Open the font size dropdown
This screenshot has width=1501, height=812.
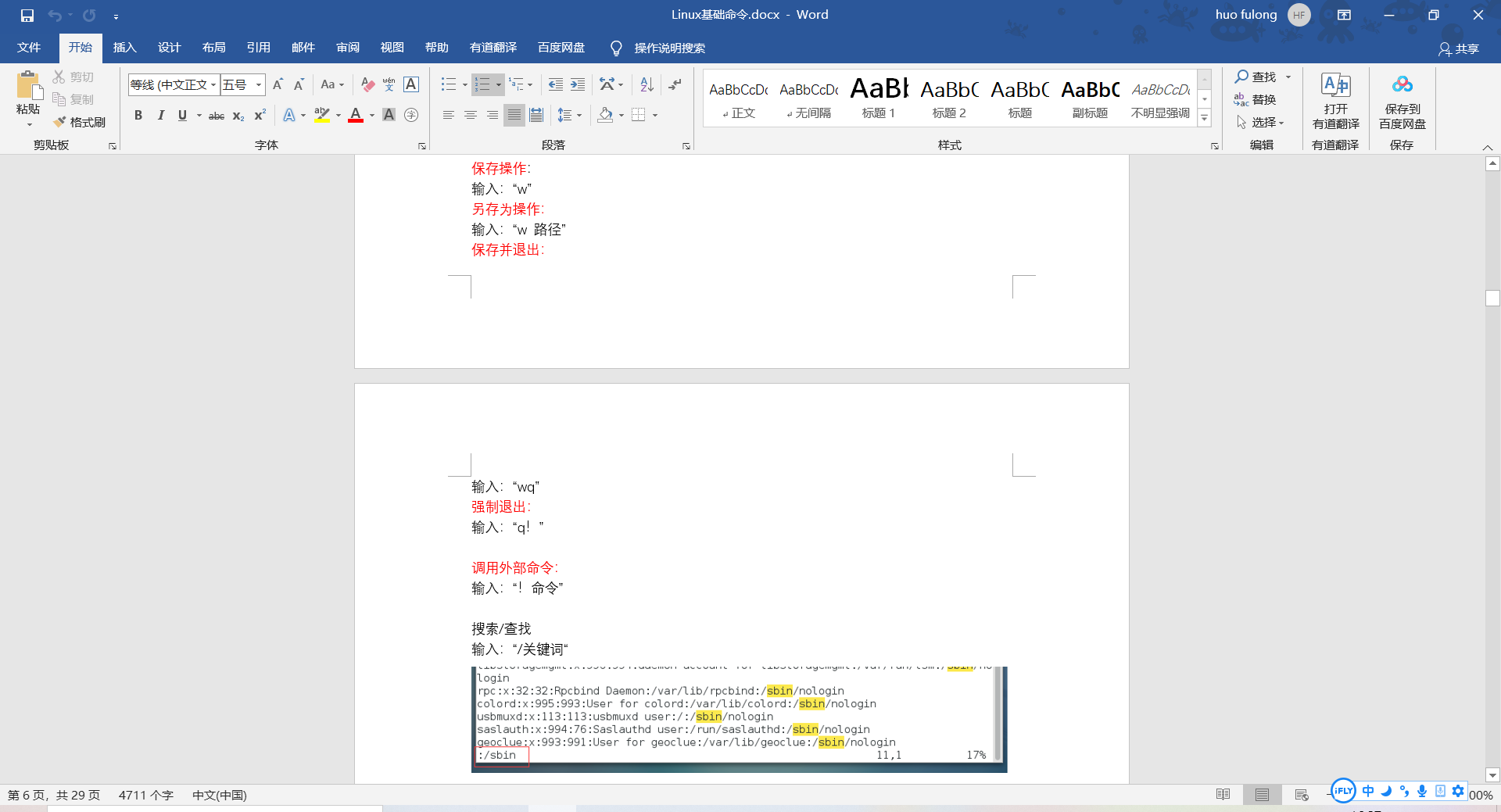(257, 84)
